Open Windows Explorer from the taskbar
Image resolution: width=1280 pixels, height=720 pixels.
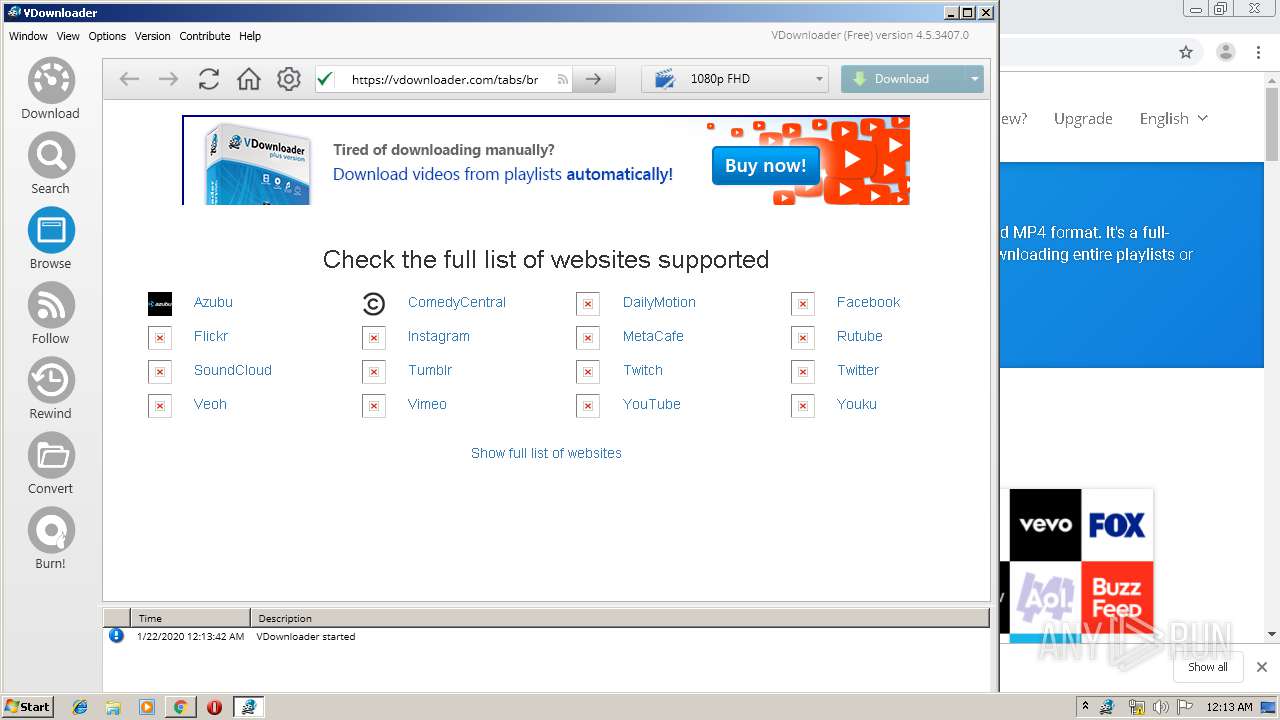(x=113, y=707)
